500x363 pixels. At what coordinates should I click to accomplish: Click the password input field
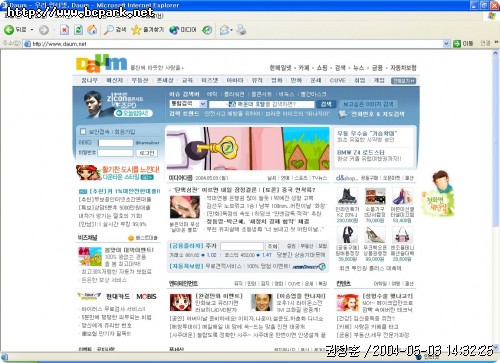point(115,153)
